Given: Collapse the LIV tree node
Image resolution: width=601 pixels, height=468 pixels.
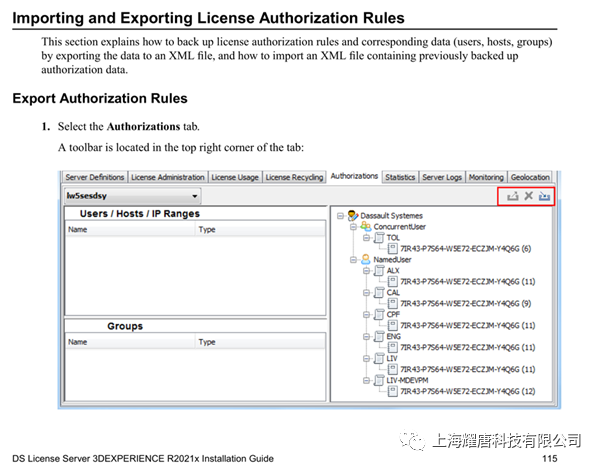Looking at the screenshot, I should pos(366,358).
